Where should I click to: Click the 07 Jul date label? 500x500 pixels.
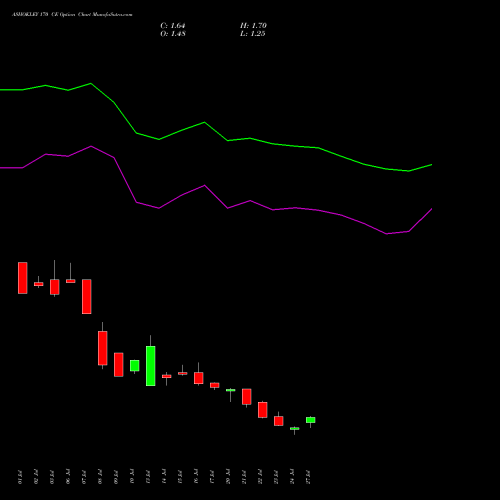coord(84,477)
